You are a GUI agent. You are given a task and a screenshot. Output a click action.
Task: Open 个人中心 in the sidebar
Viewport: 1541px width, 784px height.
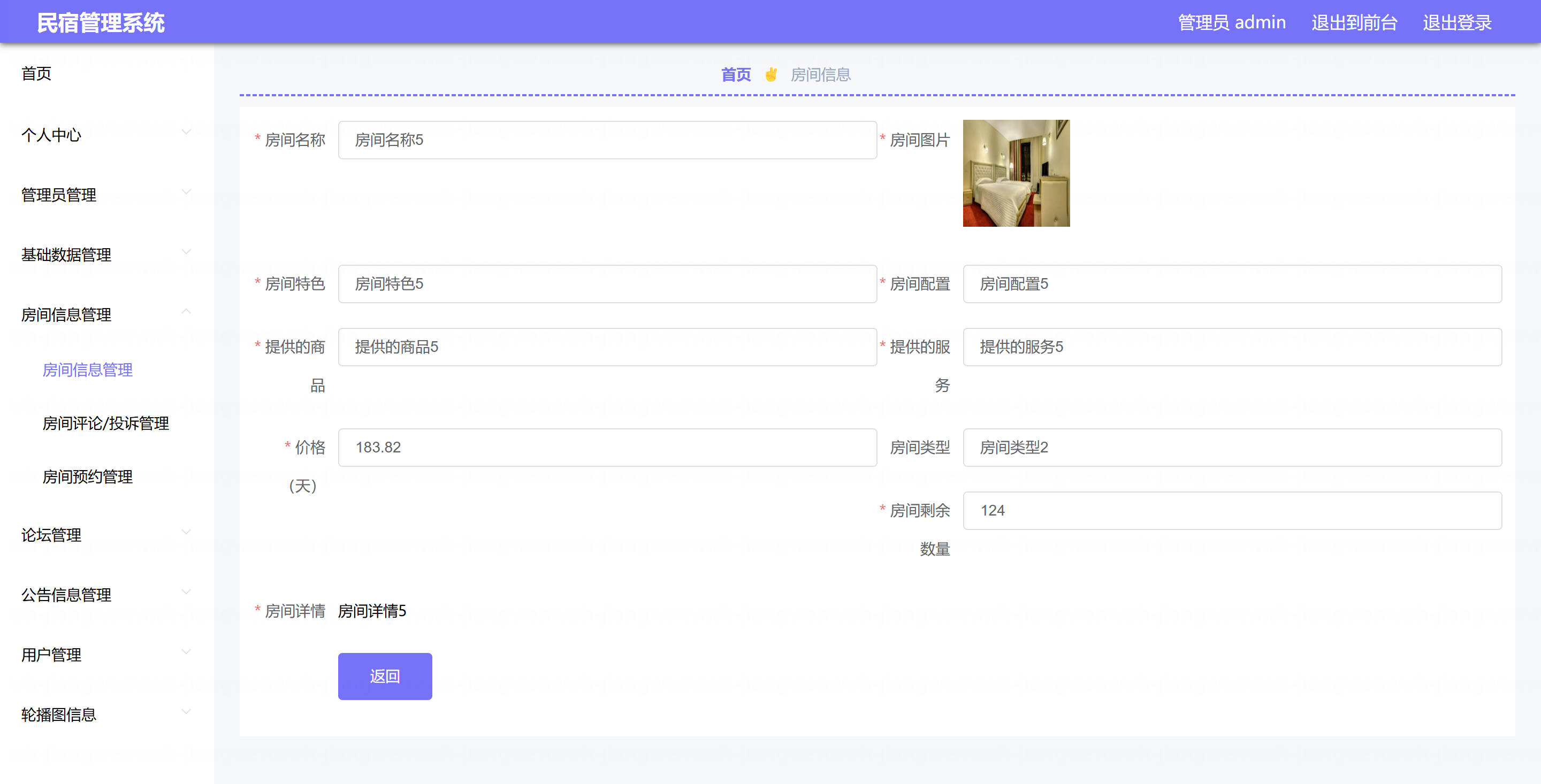coord(51,135)
